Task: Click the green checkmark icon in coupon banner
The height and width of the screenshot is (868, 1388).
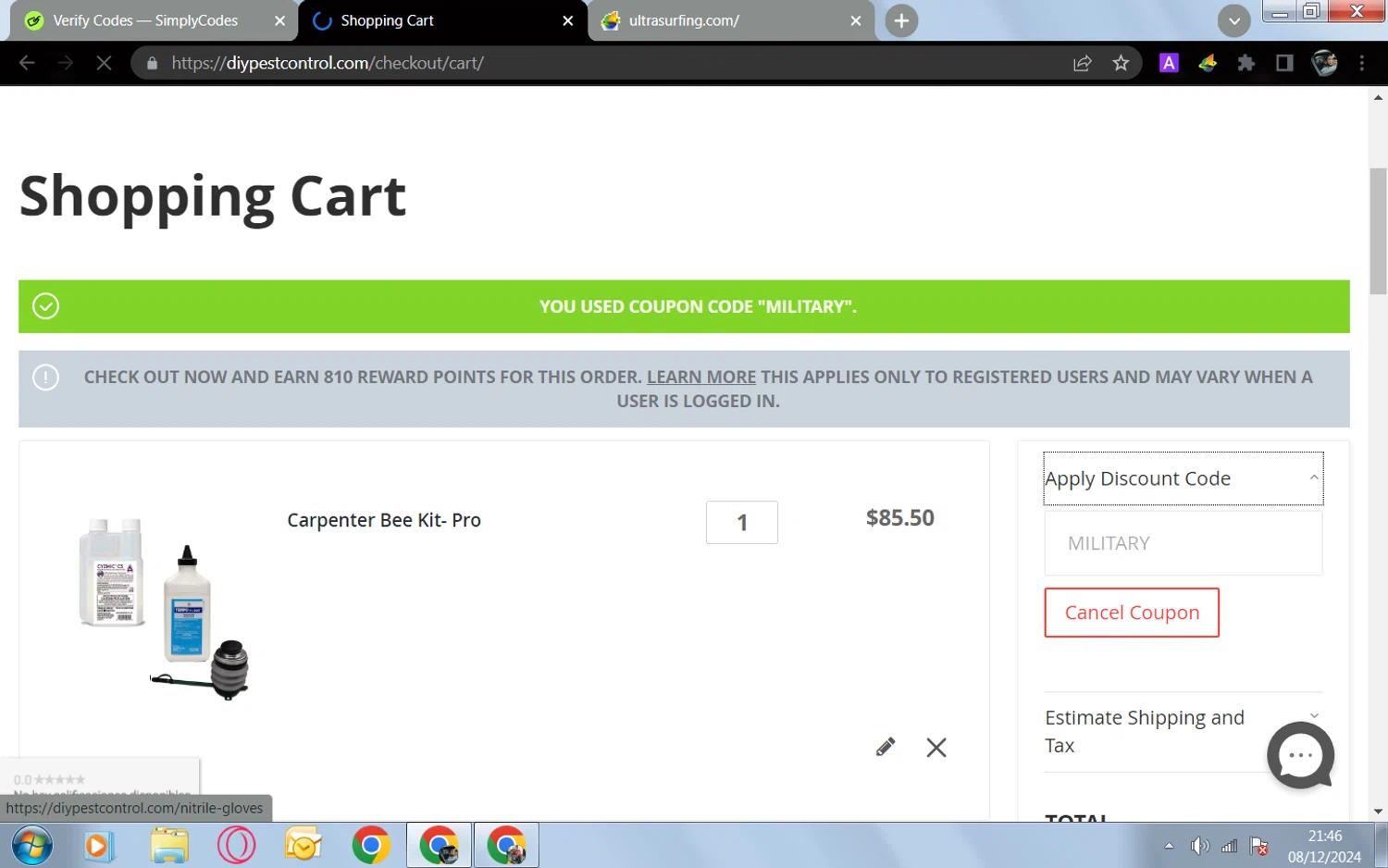Action: click(x=45, y=306)
